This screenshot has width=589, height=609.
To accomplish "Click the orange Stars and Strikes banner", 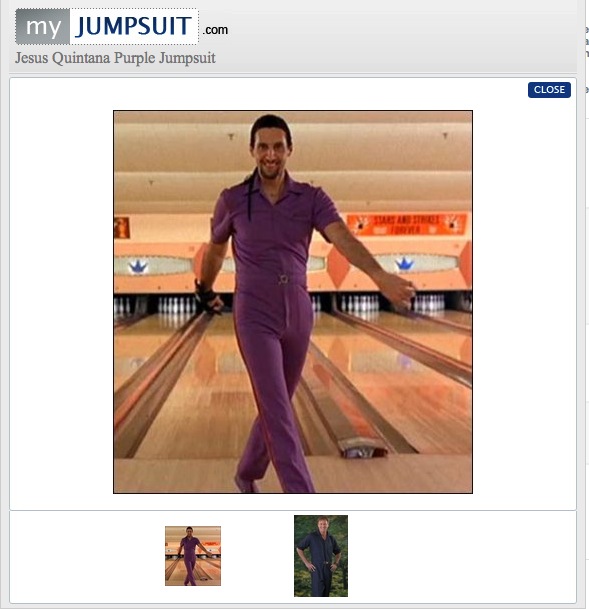I will [x=406, y=224].
